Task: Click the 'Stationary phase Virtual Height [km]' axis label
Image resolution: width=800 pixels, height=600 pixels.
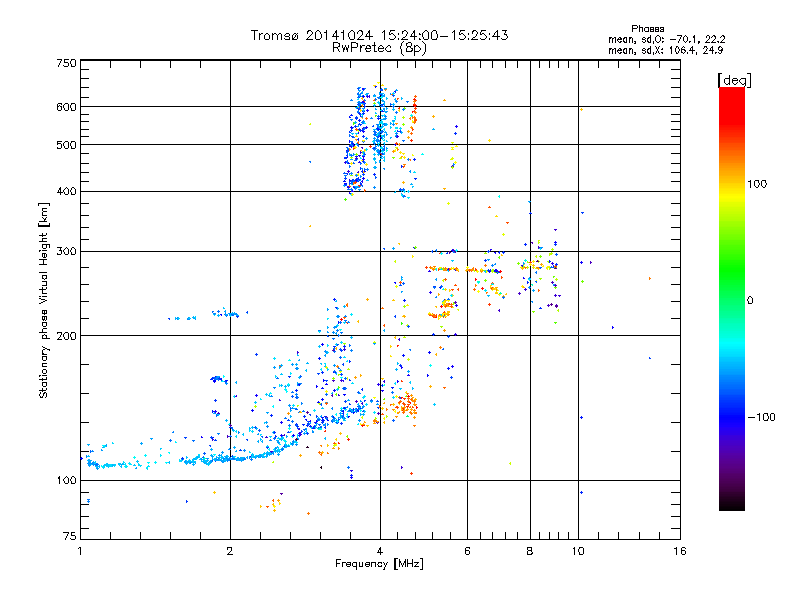Action: [x=44, y=301]
